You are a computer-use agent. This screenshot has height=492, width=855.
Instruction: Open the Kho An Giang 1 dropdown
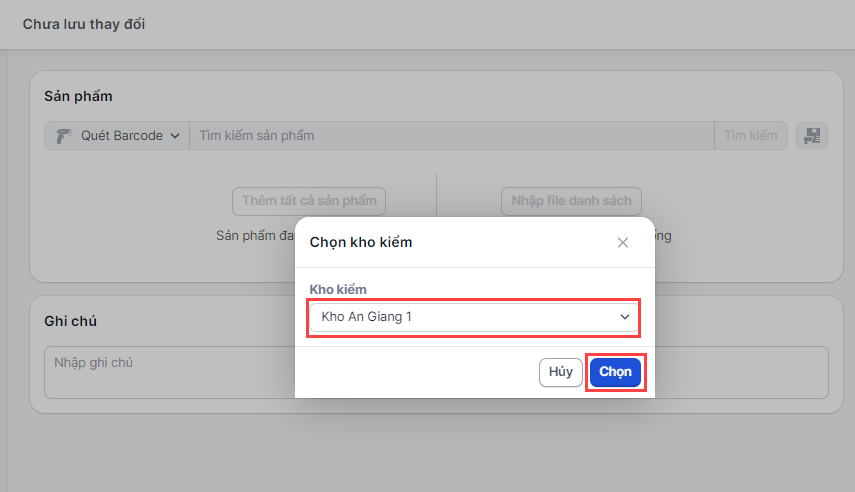click(473, 317)
